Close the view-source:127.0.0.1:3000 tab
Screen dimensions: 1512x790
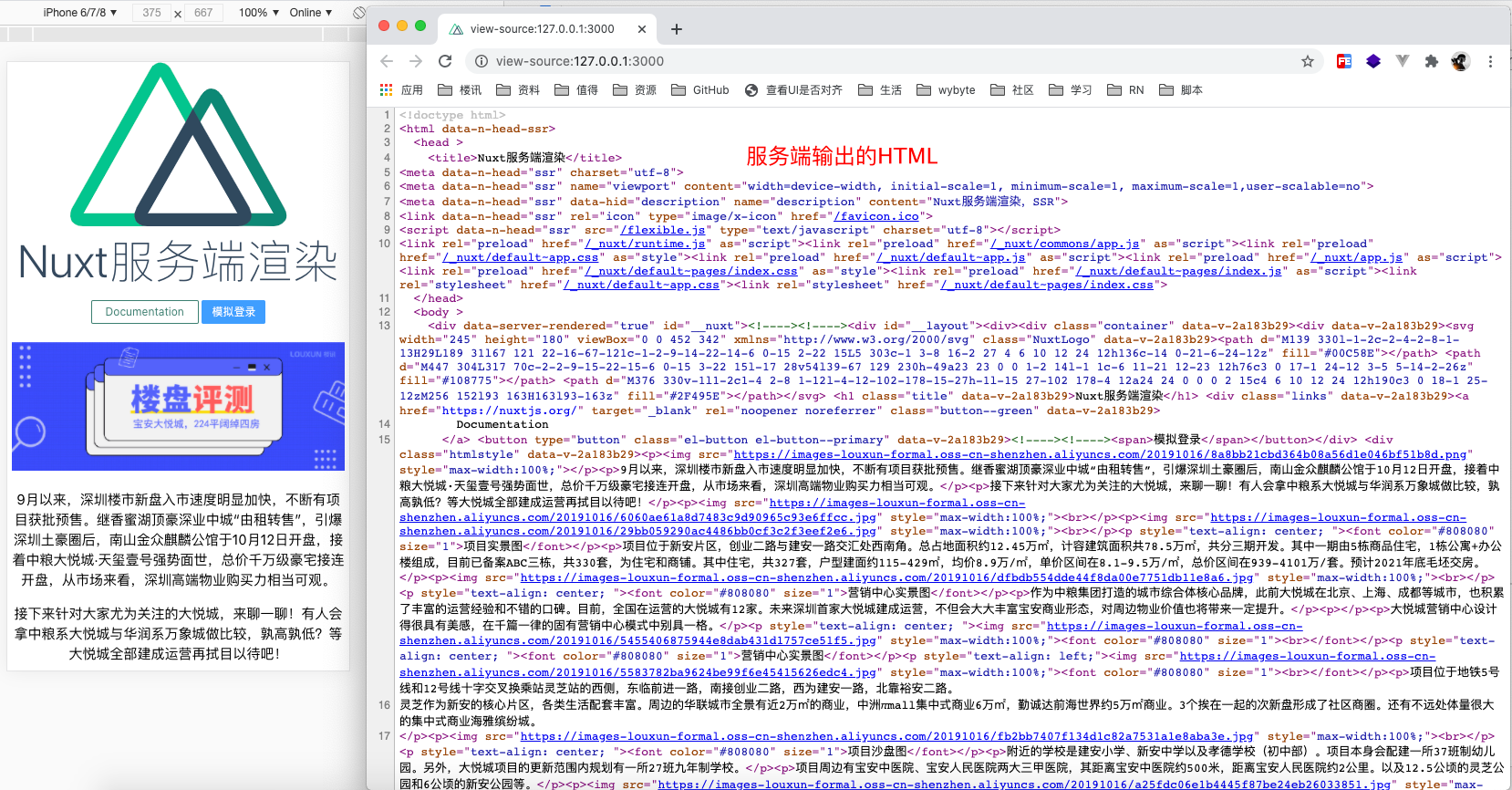642,29
